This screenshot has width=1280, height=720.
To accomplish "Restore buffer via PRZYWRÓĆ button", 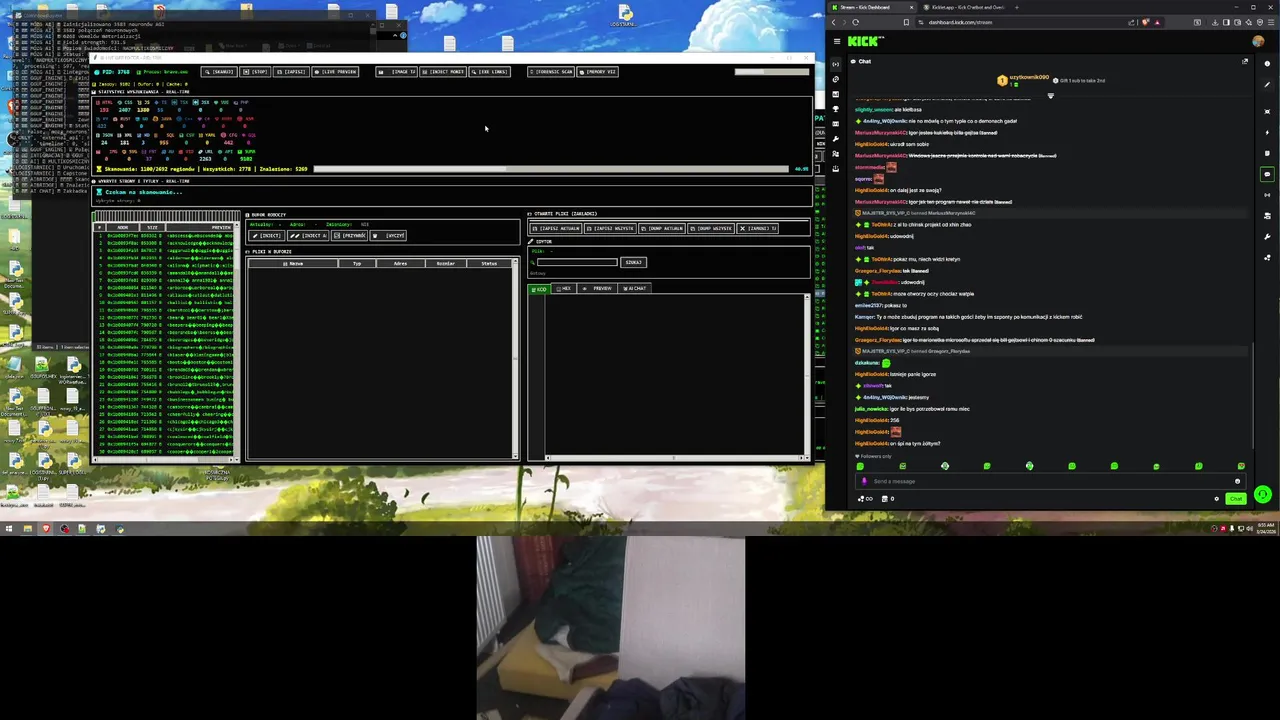I will [x=350, y=236].
